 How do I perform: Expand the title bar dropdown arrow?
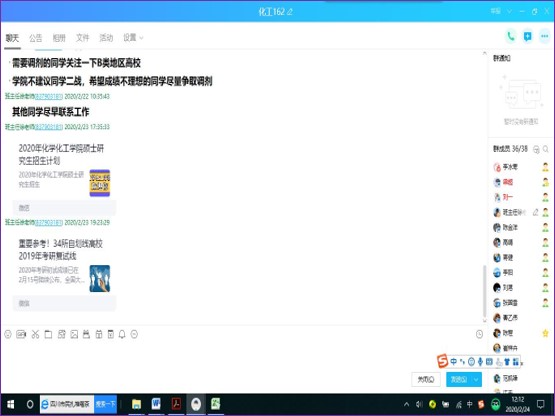pyautogui.click(x=510, y=12)
